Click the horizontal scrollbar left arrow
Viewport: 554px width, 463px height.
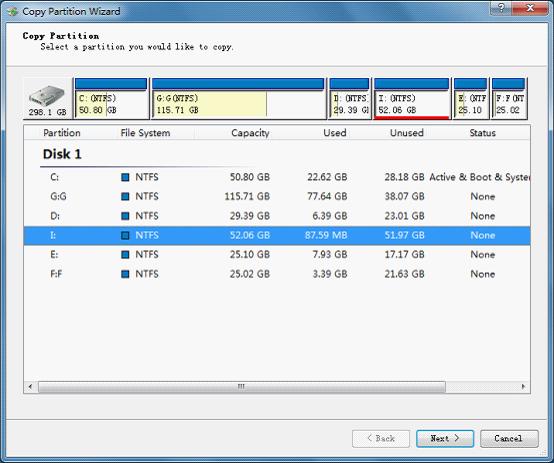[30, 387]
